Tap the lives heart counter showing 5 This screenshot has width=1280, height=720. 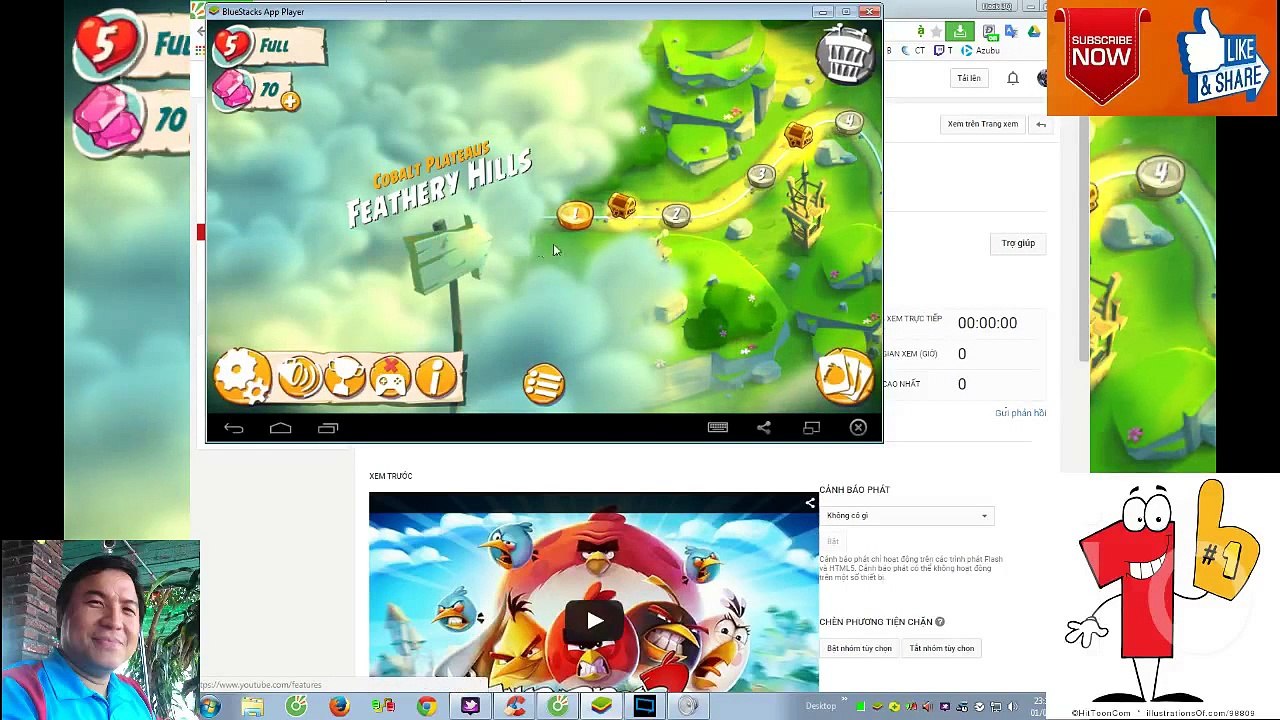233,46
